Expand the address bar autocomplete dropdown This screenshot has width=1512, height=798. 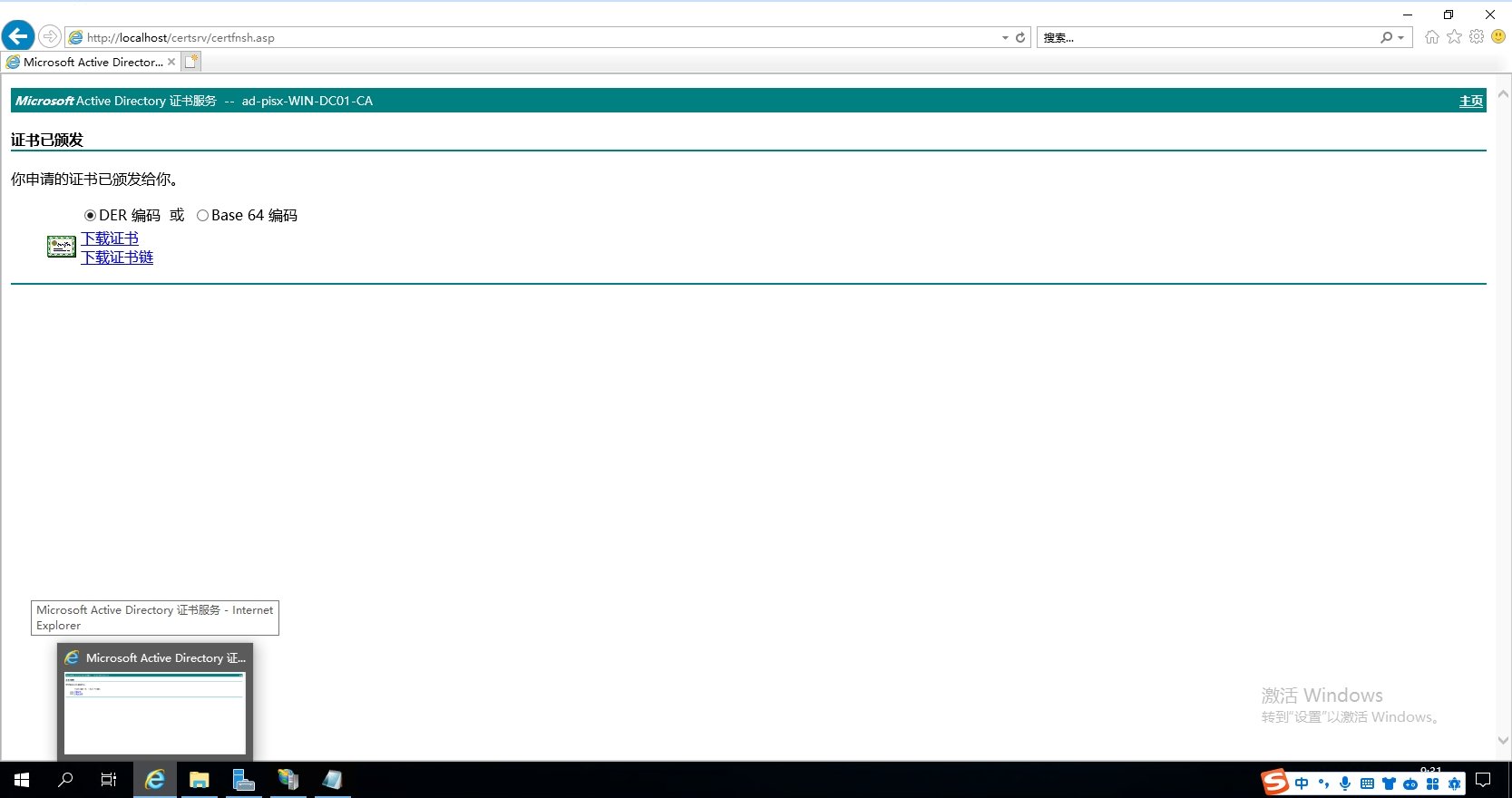point(1005,38)
